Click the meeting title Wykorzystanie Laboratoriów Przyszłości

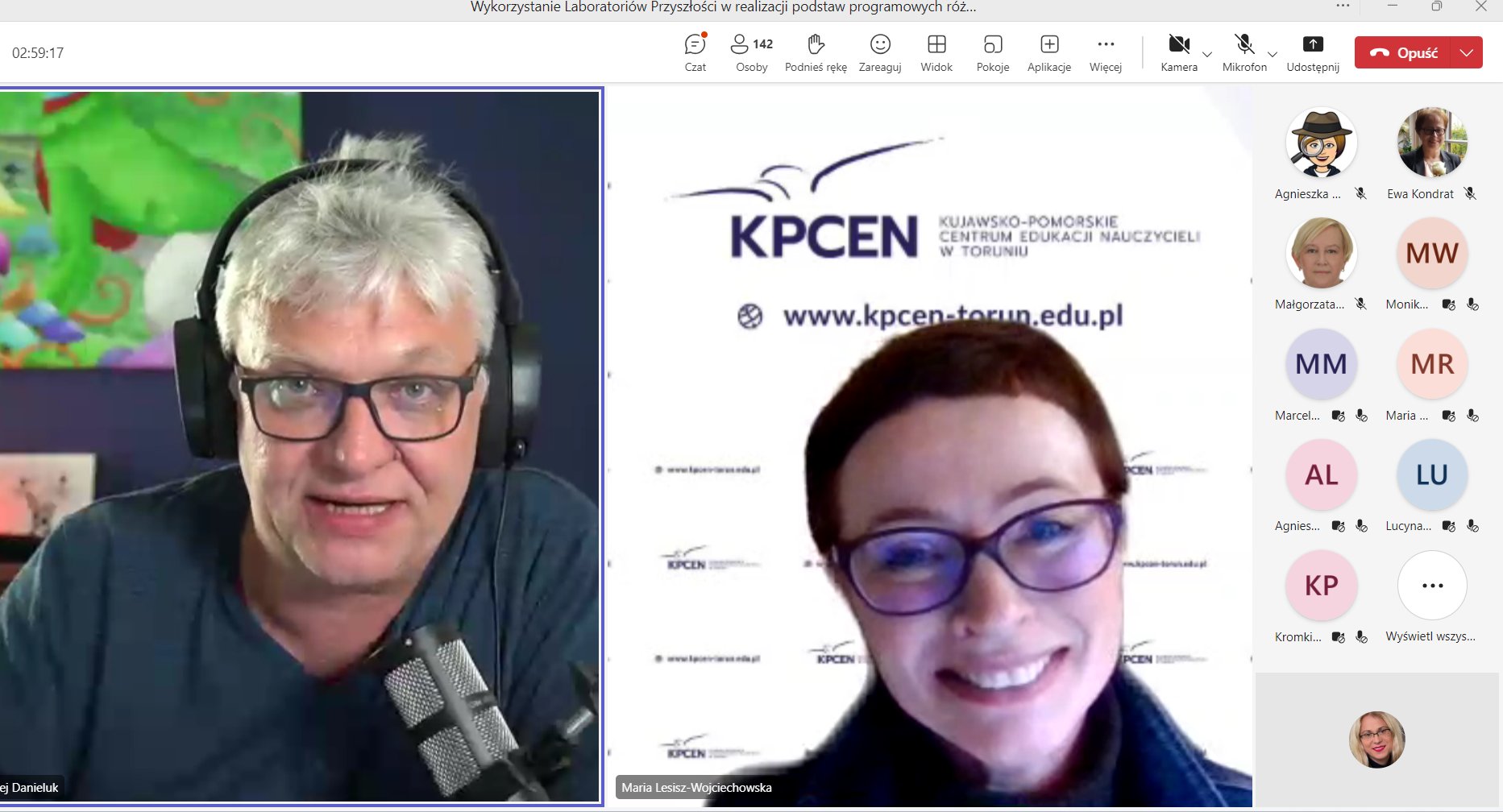click(x=723, y=7)
